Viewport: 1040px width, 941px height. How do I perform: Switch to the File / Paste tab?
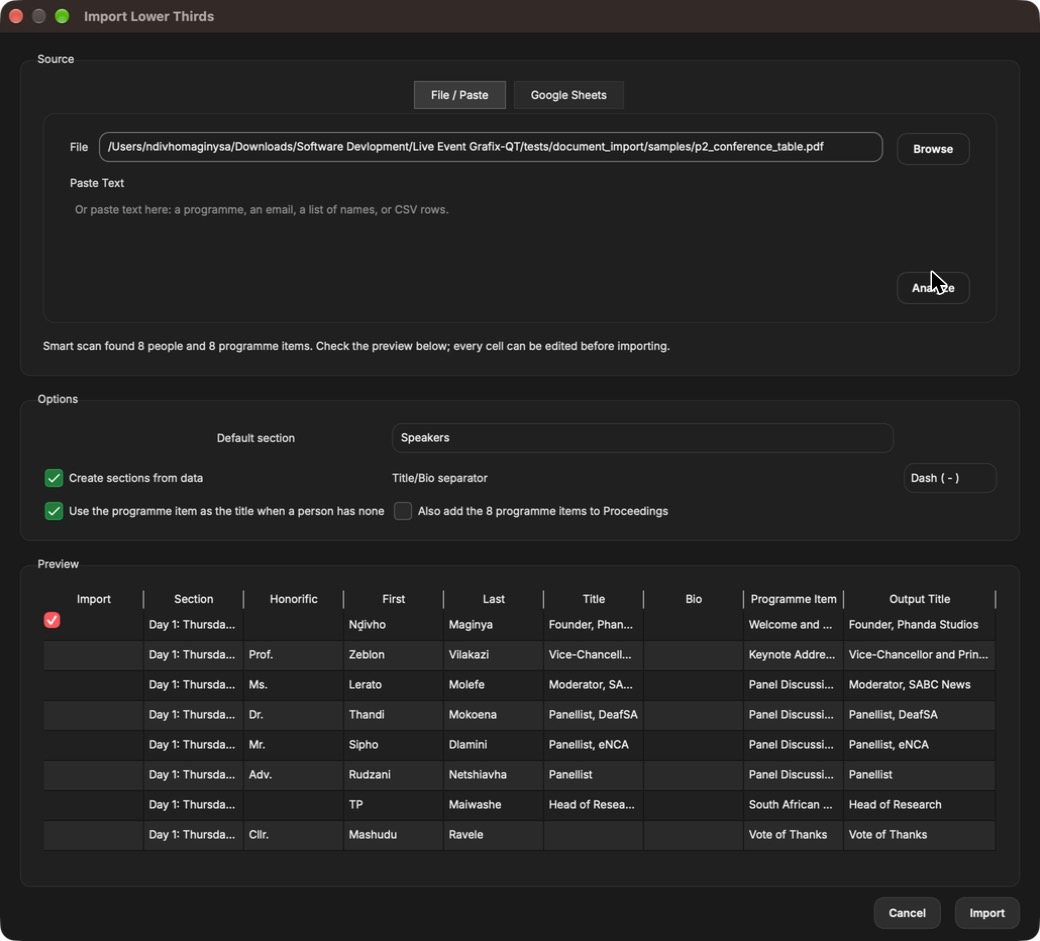click(x=459, y=95)
